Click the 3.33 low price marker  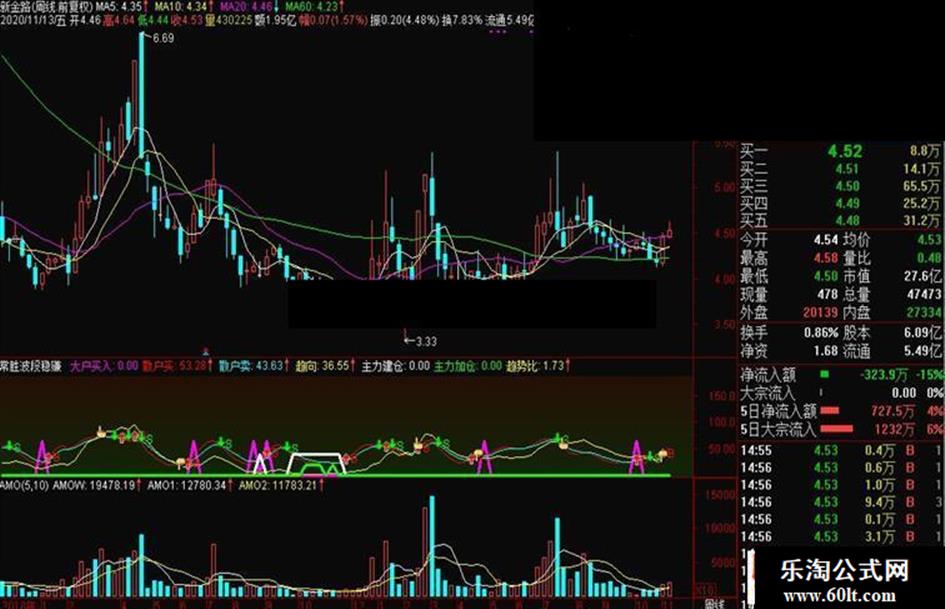point(427,341)
